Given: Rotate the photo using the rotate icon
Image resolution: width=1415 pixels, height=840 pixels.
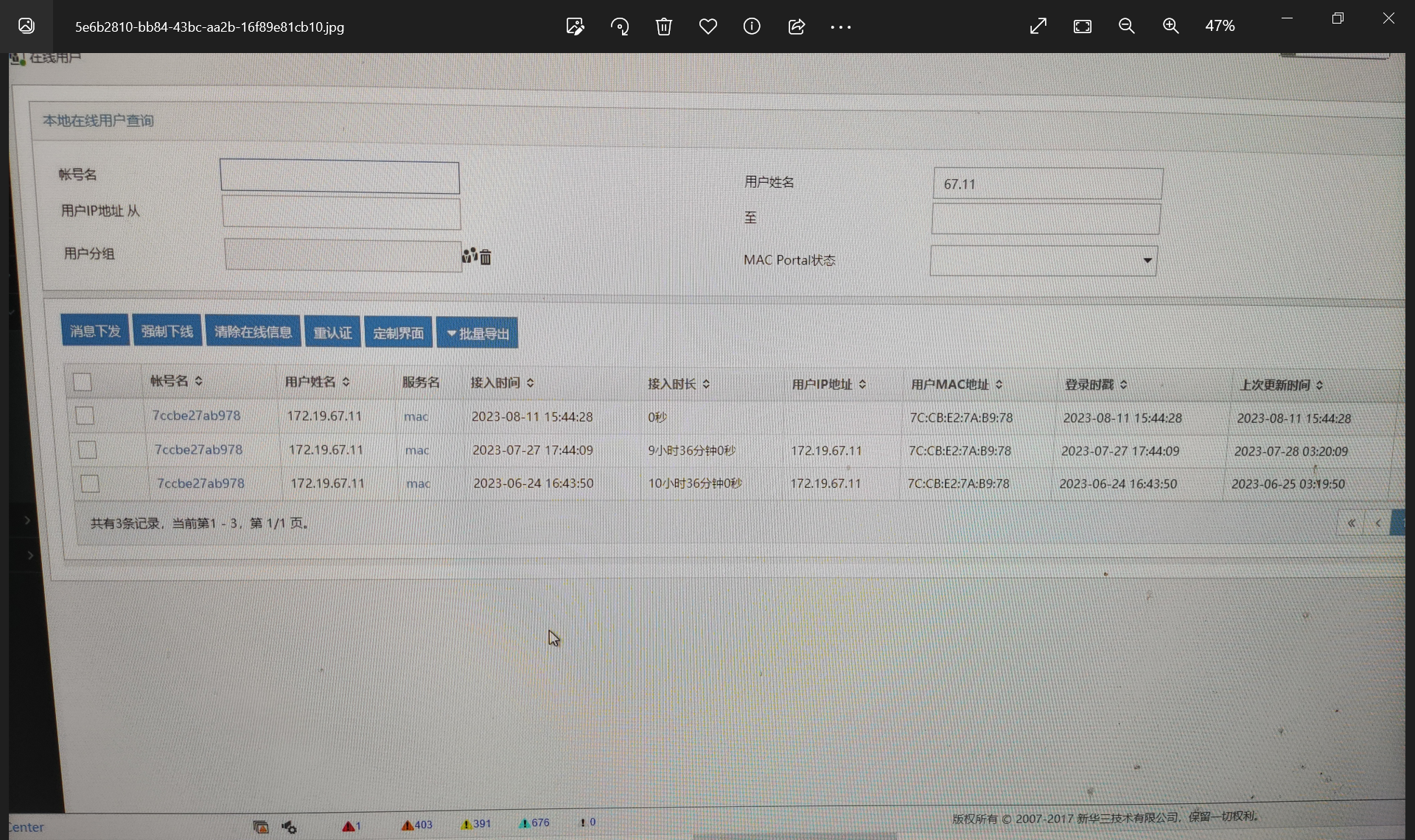Looking at the screenshot, I should coord(620,27).
